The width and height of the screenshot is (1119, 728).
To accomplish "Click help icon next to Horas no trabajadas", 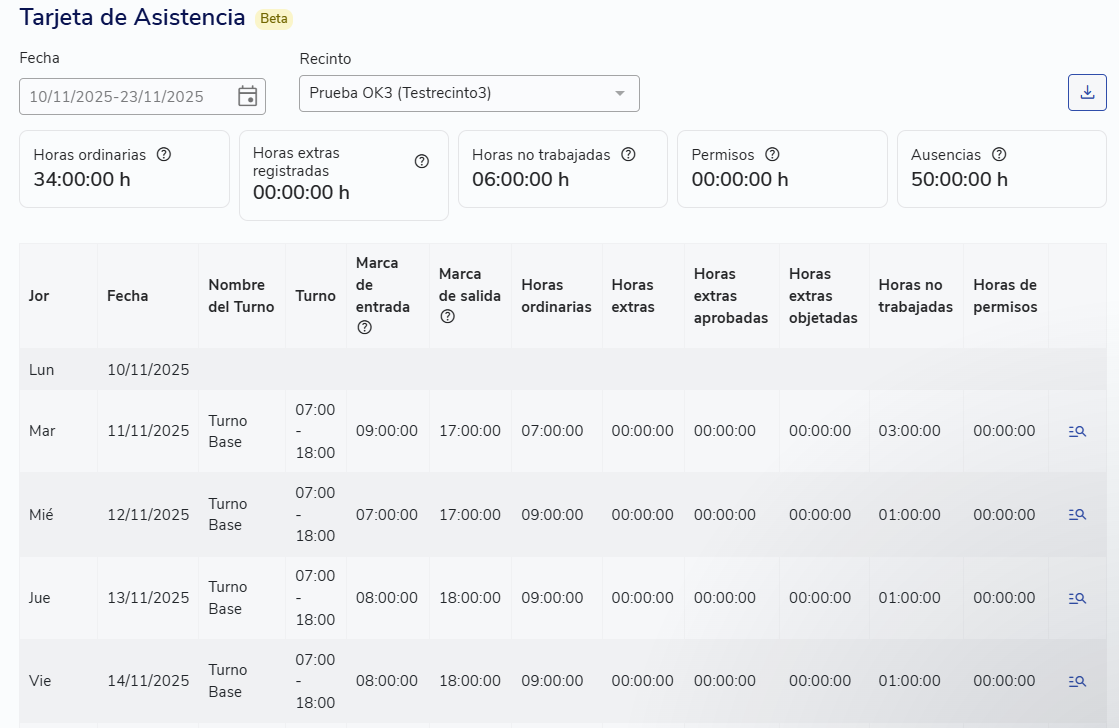I will (628, 155).
